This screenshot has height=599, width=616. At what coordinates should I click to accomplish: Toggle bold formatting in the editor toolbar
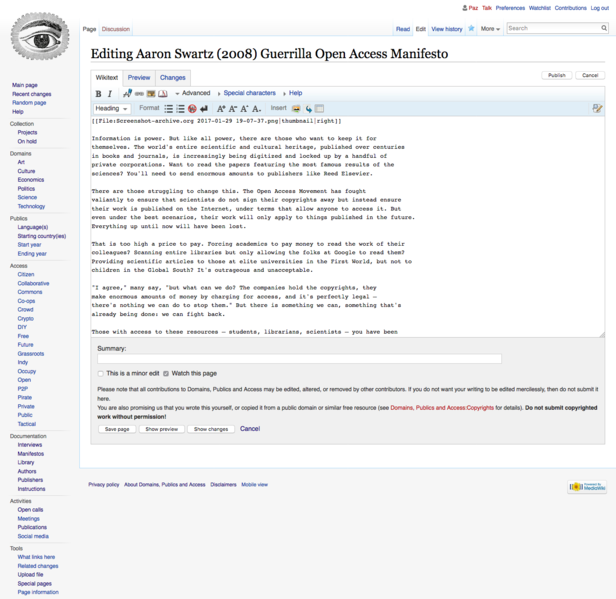pyautogui.click(x=98, y=93)
